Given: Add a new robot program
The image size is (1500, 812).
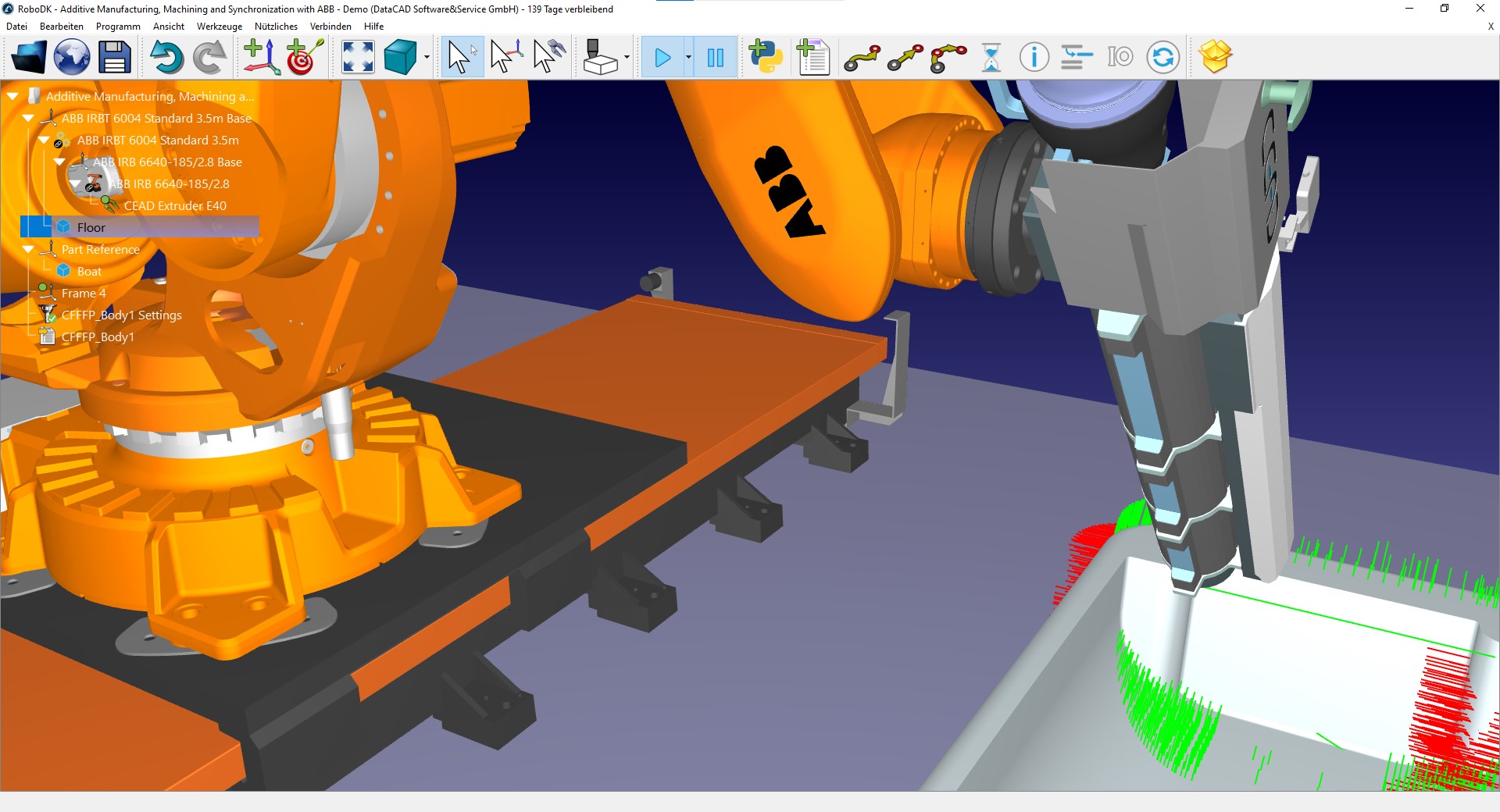Looking at the screenshot, I should pos(812,57).
